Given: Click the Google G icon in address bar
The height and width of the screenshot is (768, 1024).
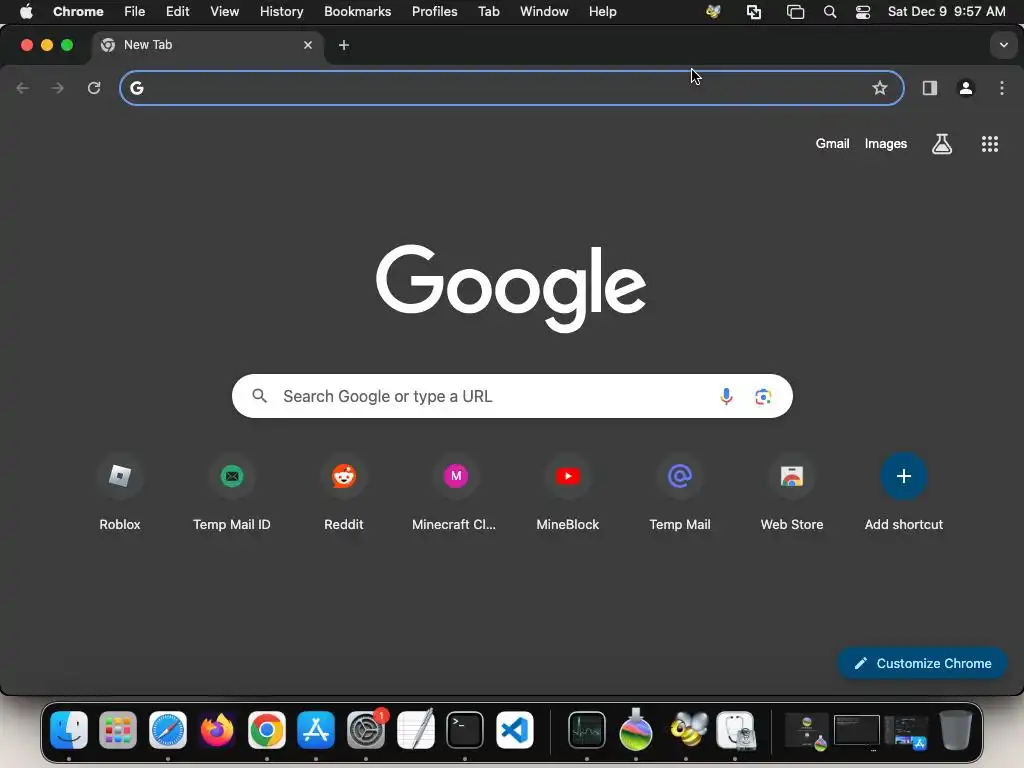Looking at the screenshot, I should (136, 88).
